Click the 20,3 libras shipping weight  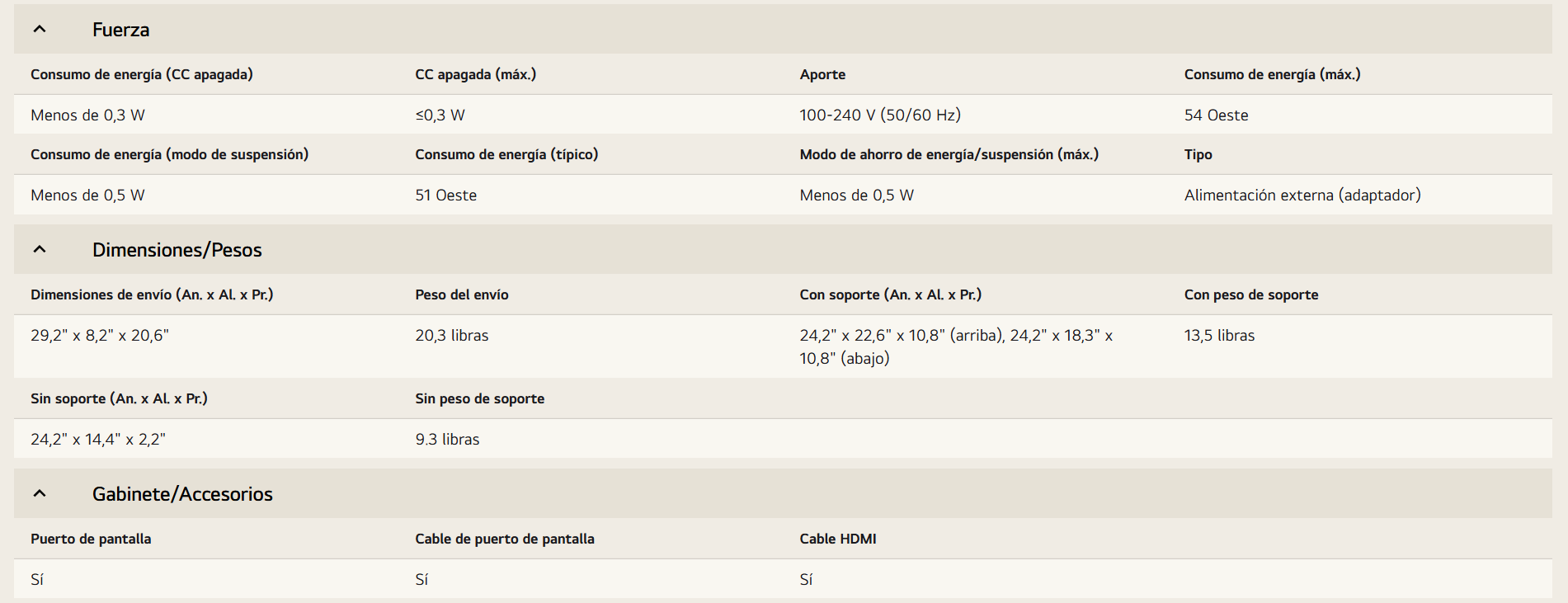click(452, 336)
